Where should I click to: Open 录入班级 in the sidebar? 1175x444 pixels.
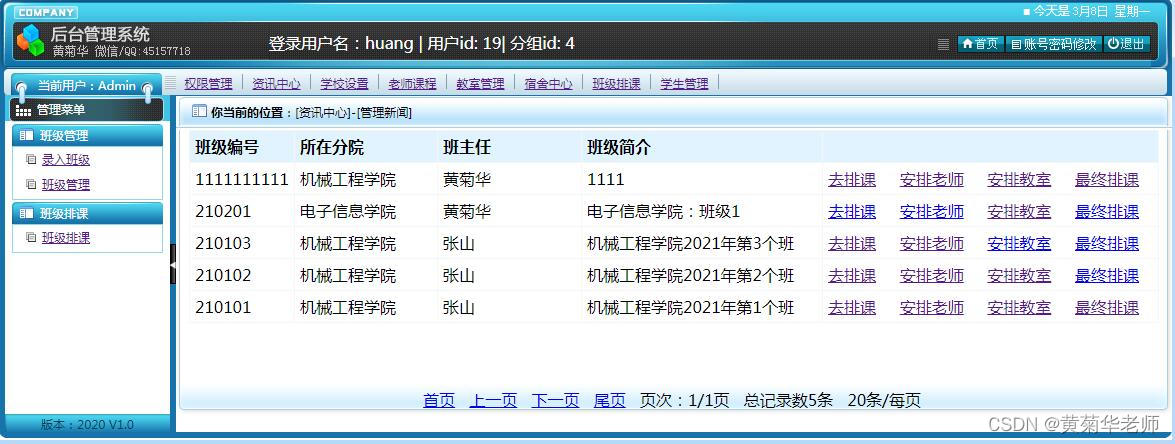pos(66,159)
